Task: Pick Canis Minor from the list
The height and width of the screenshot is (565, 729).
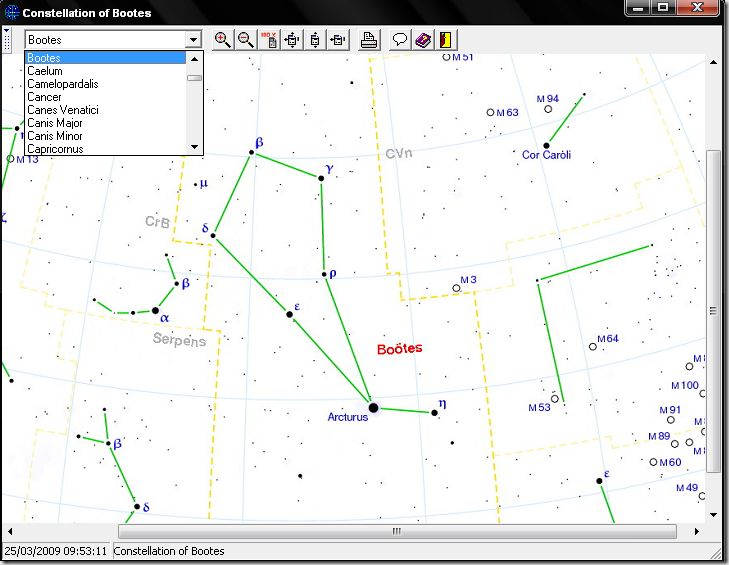Action: click(x=106, y=136)
